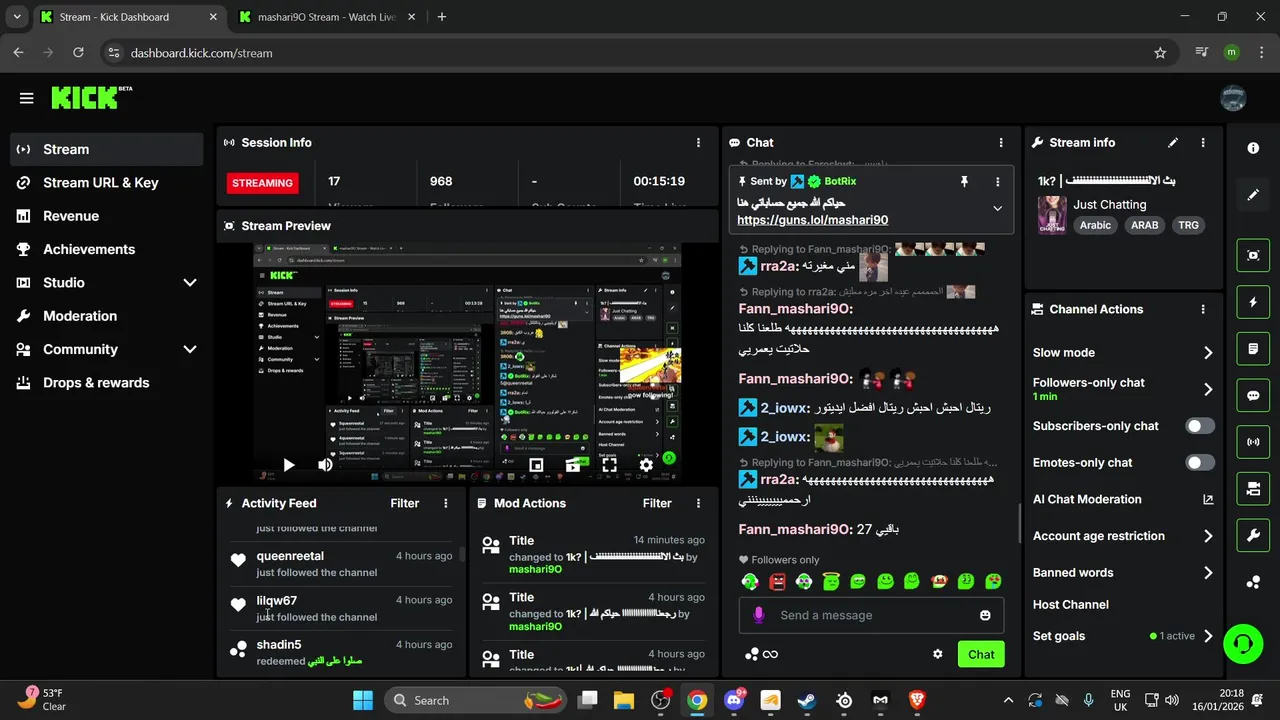Screen dimensions: 1280x720
Task: Open the Banned words list
Action: pos(1123,573)
